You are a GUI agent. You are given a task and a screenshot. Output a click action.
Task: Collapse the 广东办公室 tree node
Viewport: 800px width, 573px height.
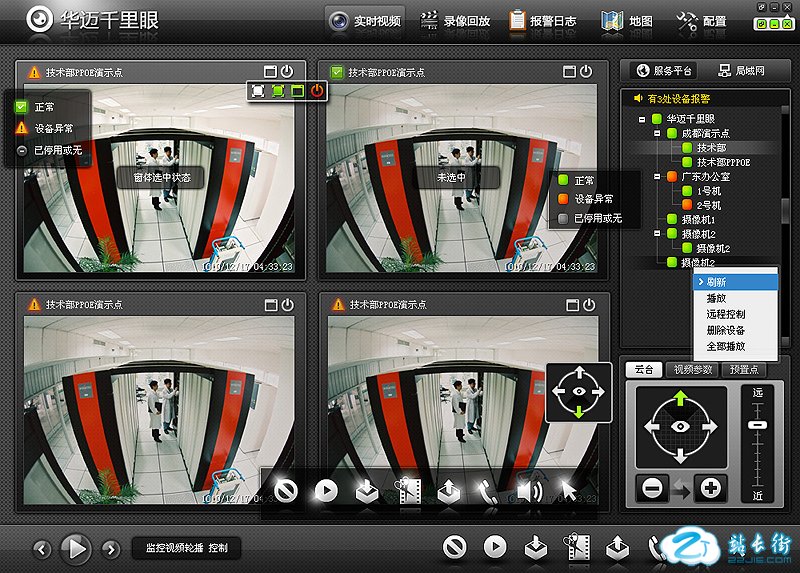coord(656,176)
